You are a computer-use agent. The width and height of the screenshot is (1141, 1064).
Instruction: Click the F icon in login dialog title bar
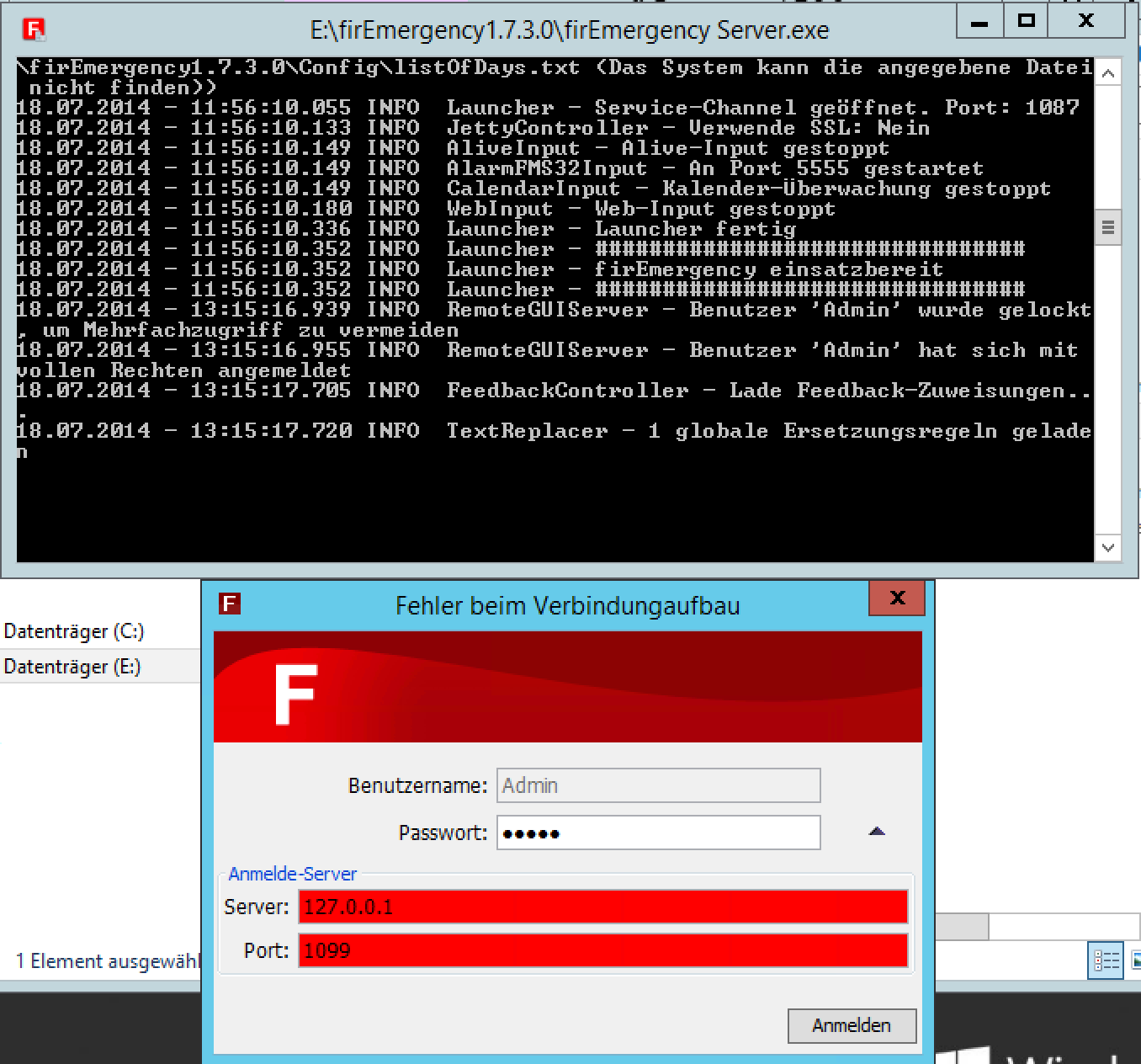[x=230, y=604]
